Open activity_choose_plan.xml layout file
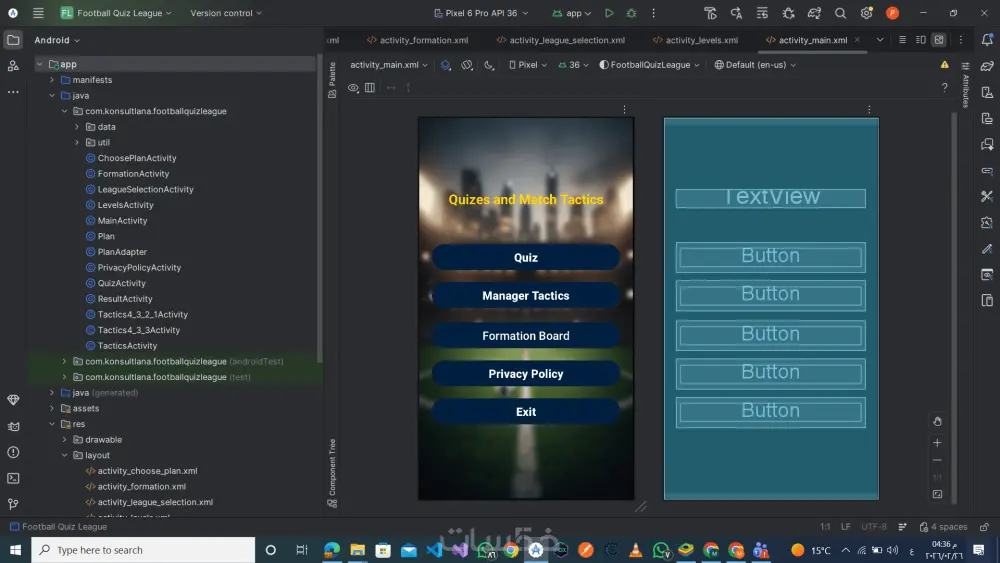 (x=147, y=471)
